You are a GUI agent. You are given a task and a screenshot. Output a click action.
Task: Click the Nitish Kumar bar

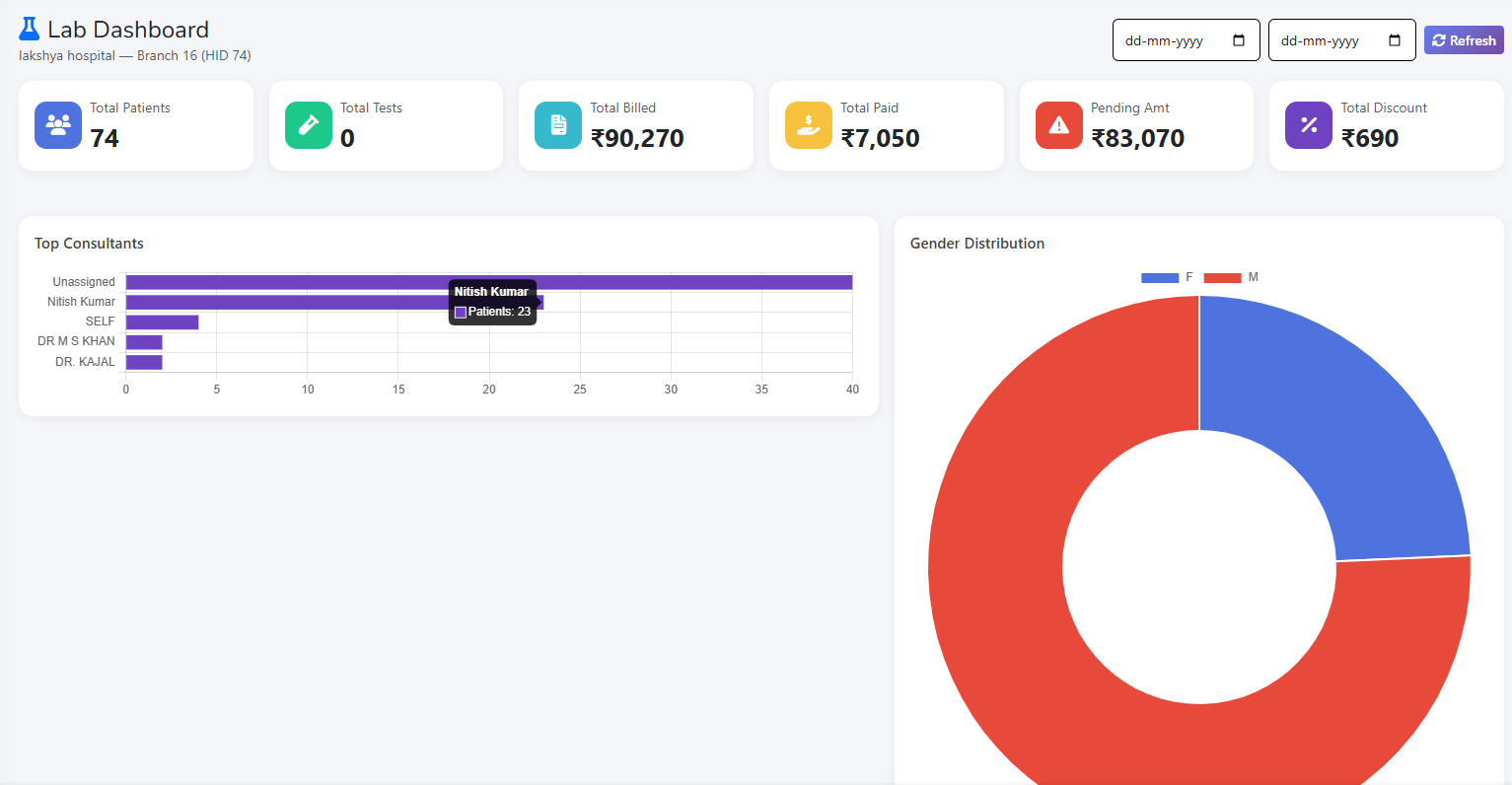pyautogui.click(x=334, y=302)
